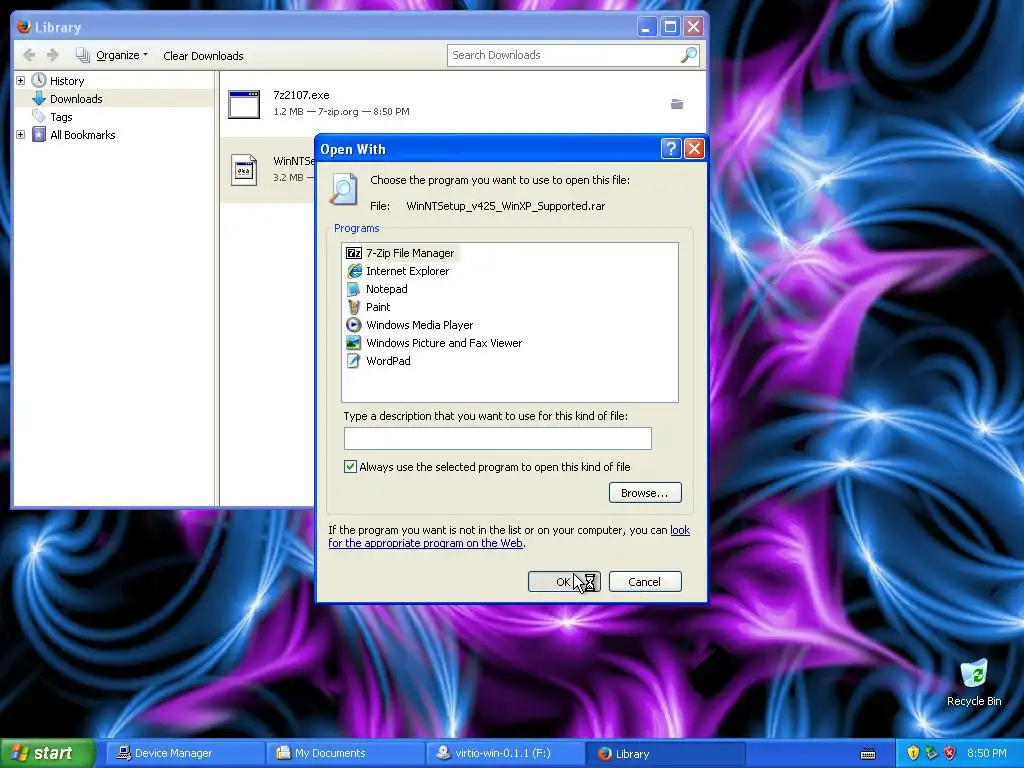Click the WinNTSetup rar file icon in Library

(x=244, y=170)
